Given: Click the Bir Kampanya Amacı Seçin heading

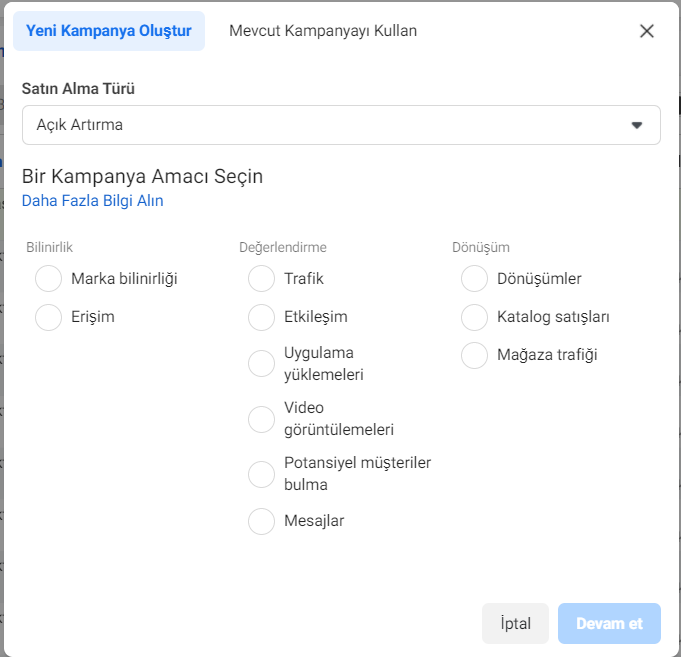Looking at the screenshot, I should 143,177.
